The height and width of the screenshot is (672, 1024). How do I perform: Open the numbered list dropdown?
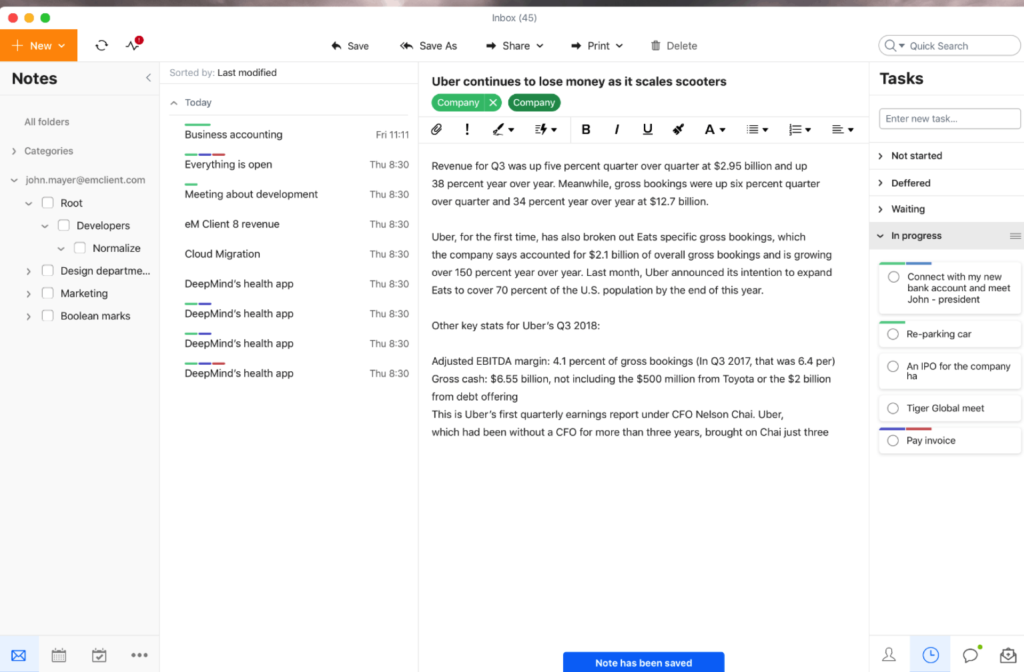[799, 129]
